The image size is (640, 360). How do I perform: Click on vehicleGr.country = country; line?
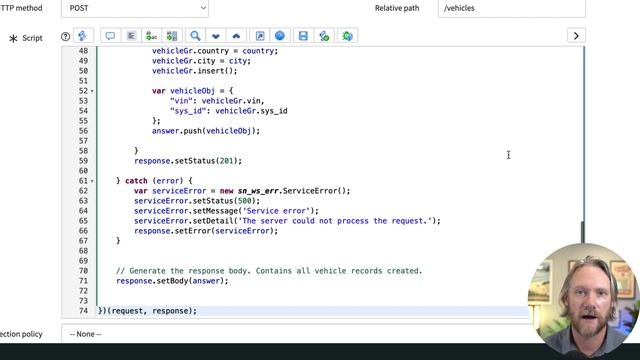[215, 51]
